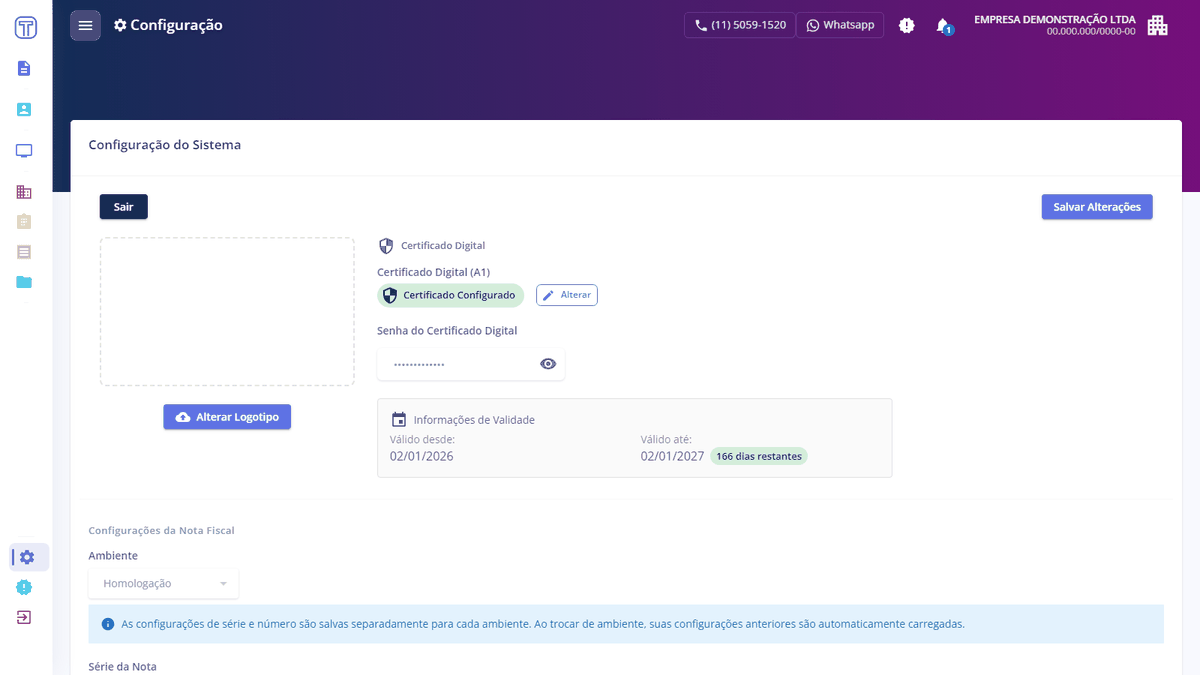Click the T logo in the sidebar
This screenshot has height=675, width=1200.
(26, 27)
